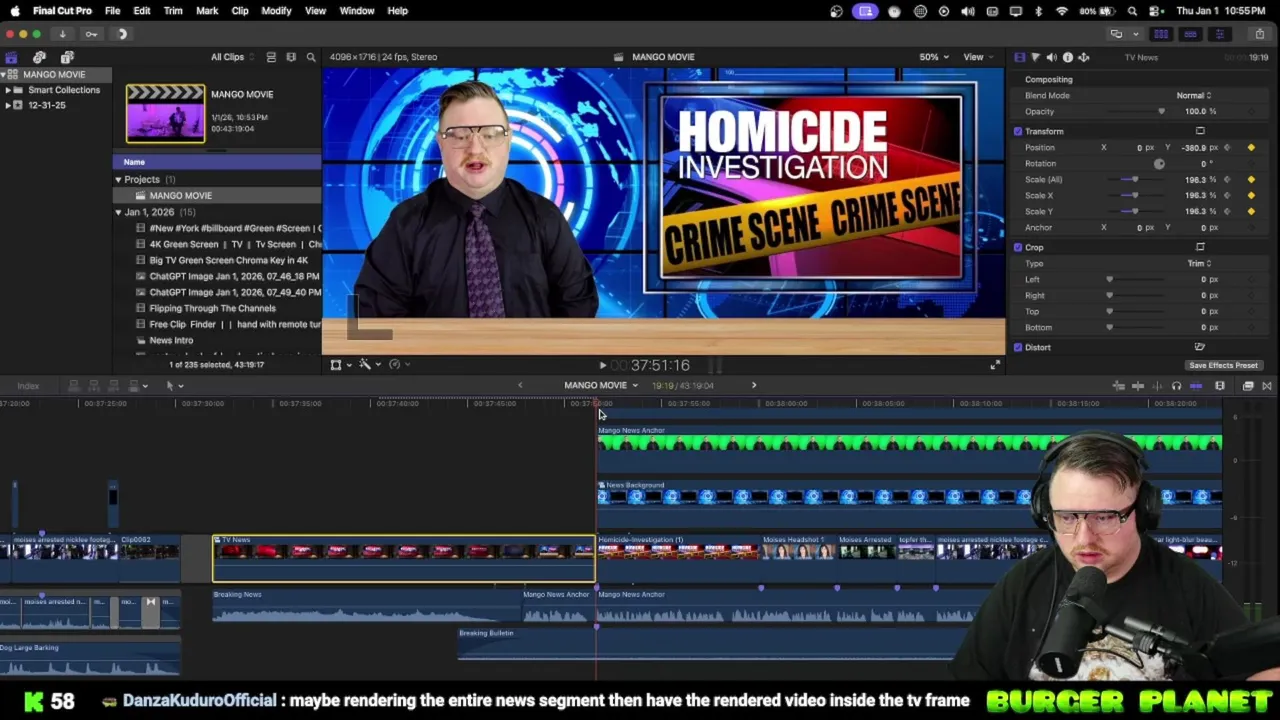Open the Audio inspector speaker icon
The height and width of the screenshot is (720, 1280).
tap(1051, 57)
